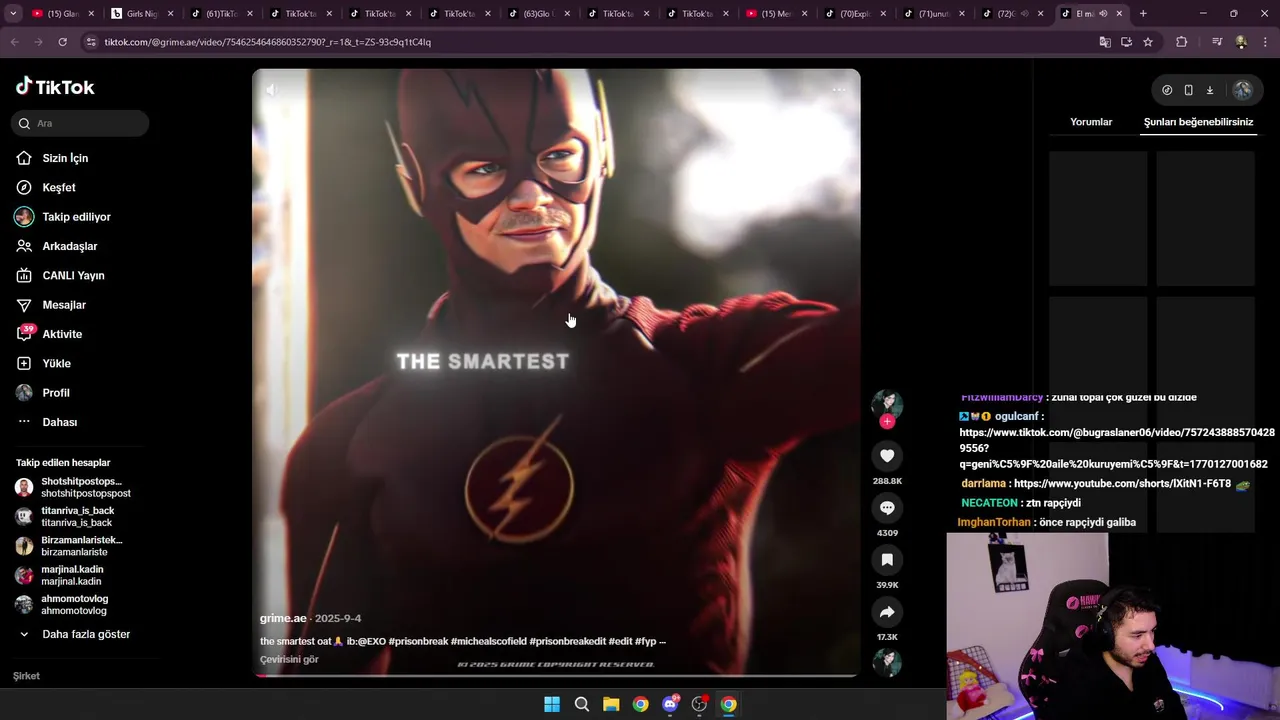Open the Windows Start menu
The image size is (1280, 720).
point(552,704)
